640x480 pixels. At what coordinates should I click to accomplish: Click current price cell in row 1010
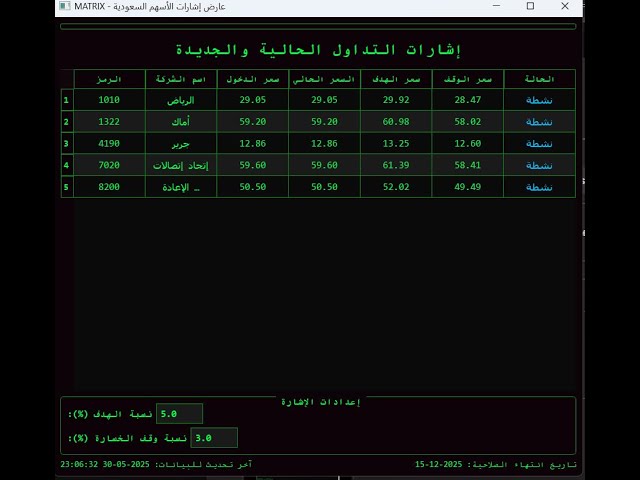(324, 100)
